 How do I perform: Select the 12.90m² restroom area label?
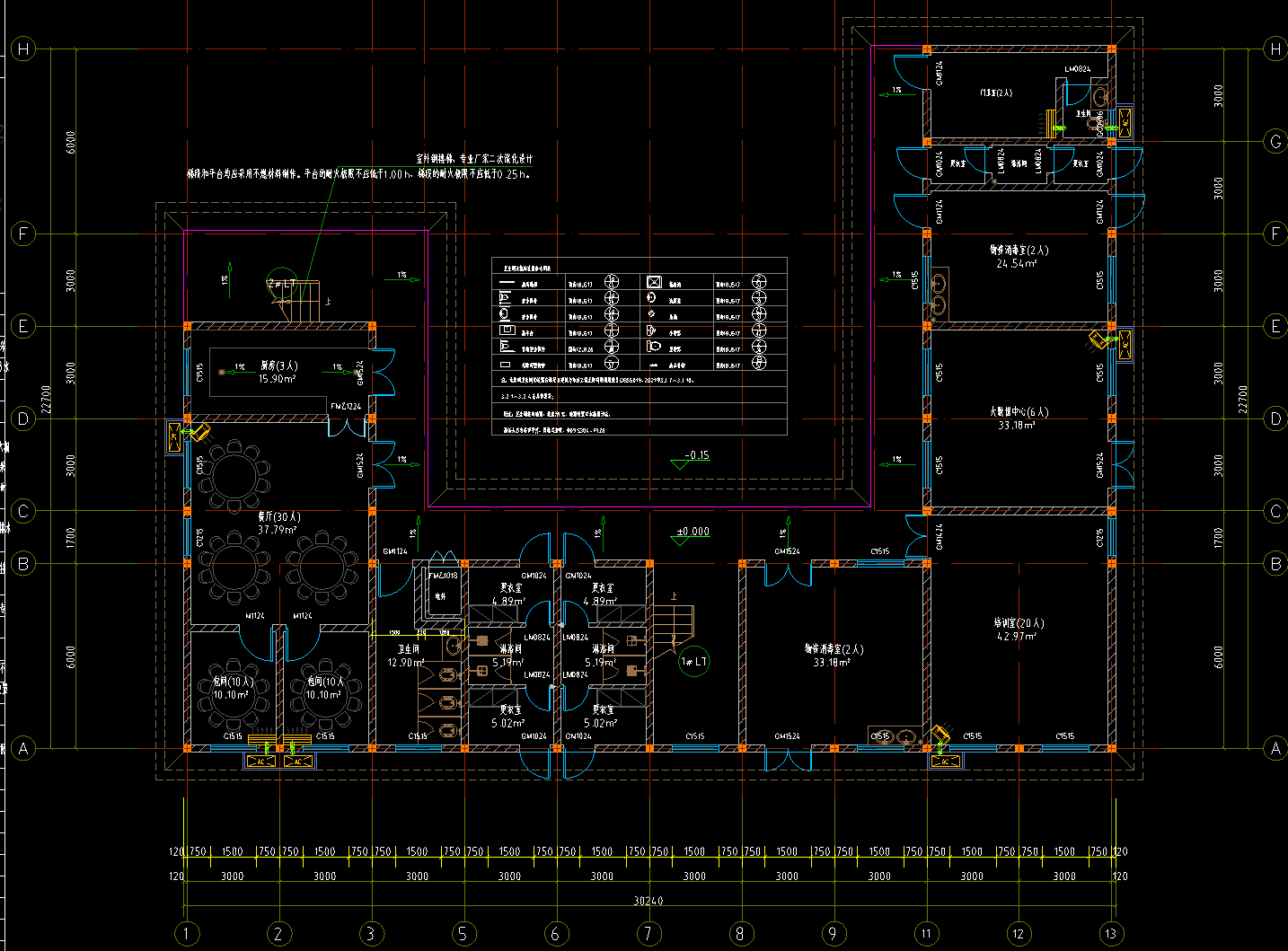[406, 663]
